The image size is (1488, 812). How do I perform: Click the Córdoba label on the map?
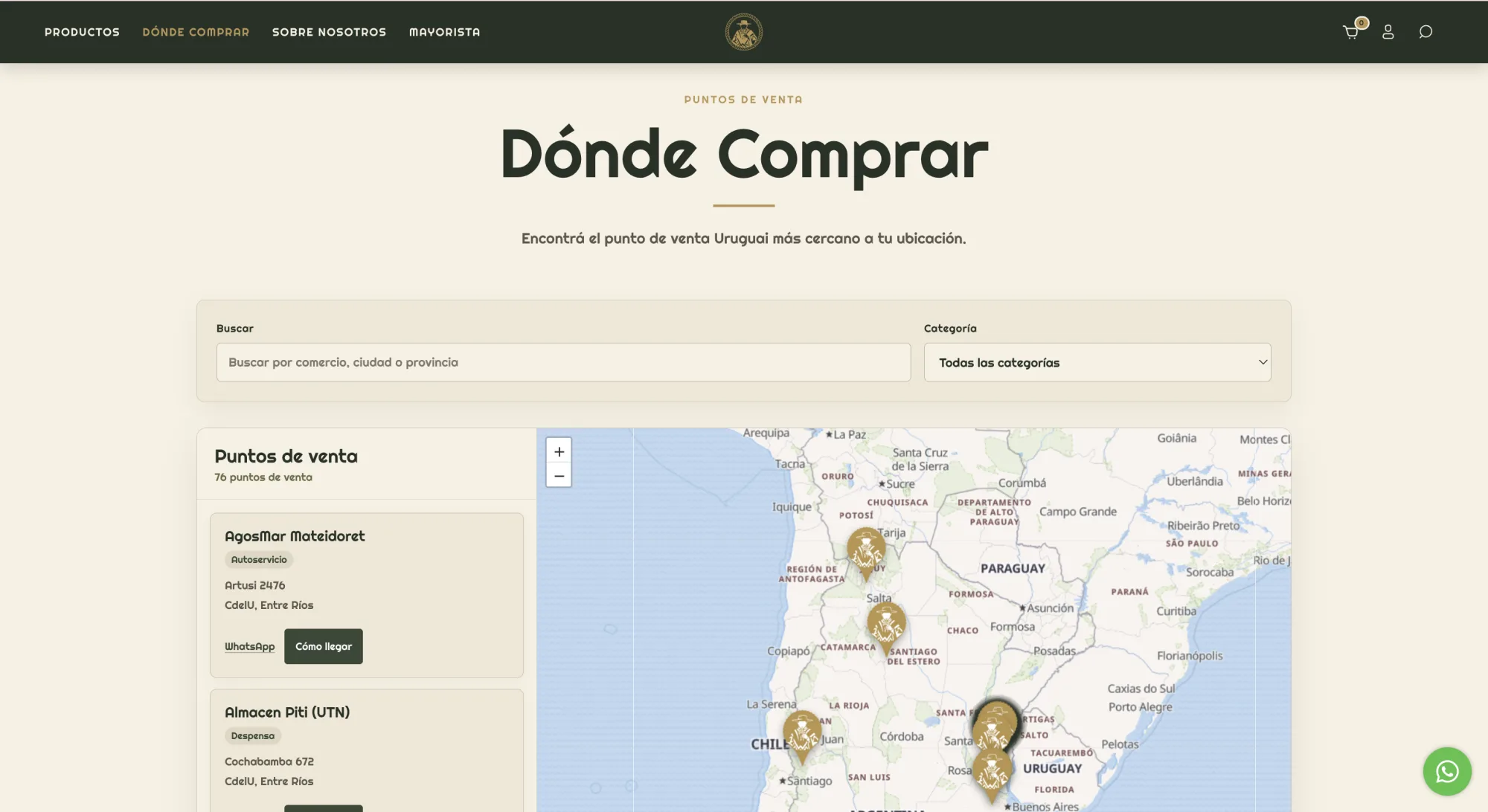coord(901,737)
